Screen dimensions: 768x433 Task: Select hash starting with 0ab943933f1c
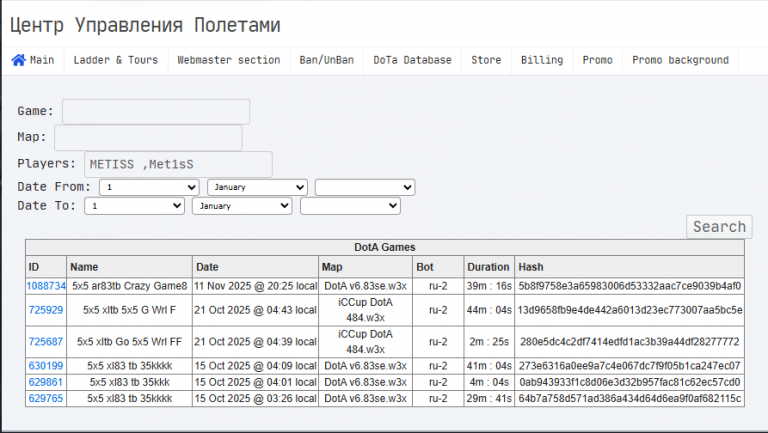[x=629, y=382]
